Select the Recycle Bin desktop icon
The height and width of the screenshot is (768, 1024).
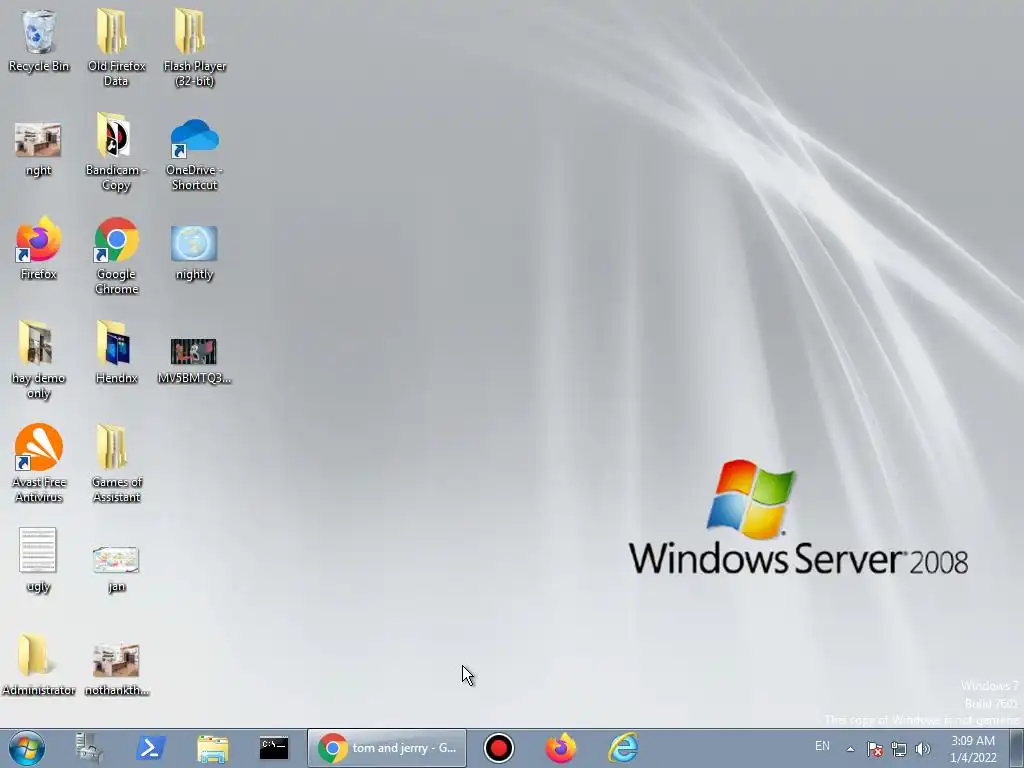click(39, 40)
